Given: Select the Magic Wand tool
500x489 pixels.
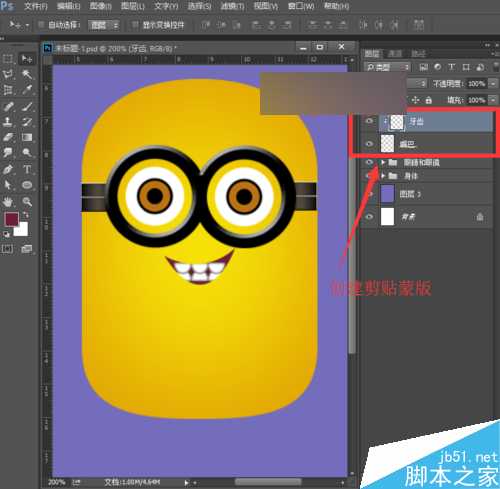Looking at the screenshot, I should click(27, 74).
